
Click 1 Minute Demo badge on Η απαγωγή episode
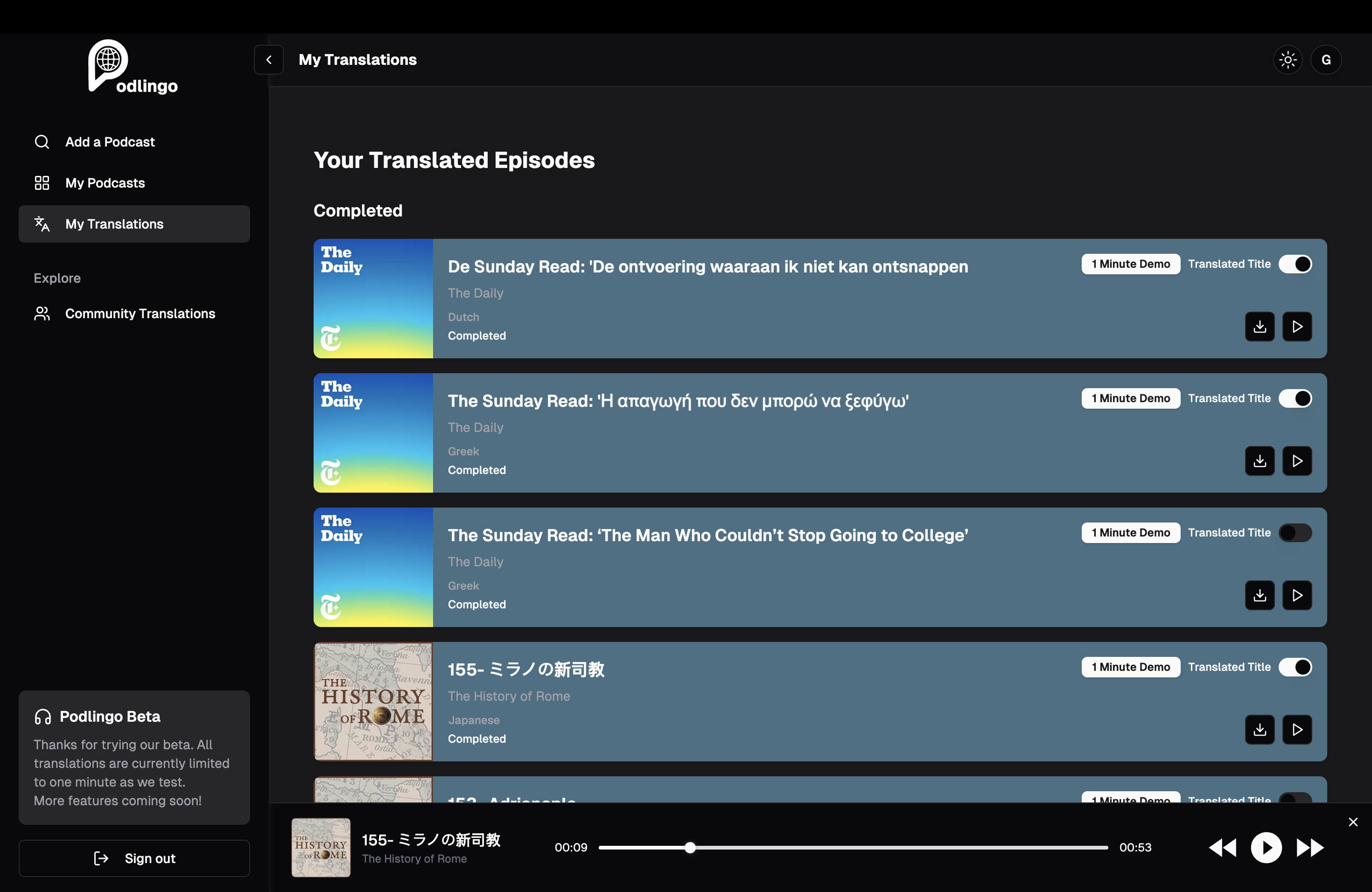coord(1130,398)
